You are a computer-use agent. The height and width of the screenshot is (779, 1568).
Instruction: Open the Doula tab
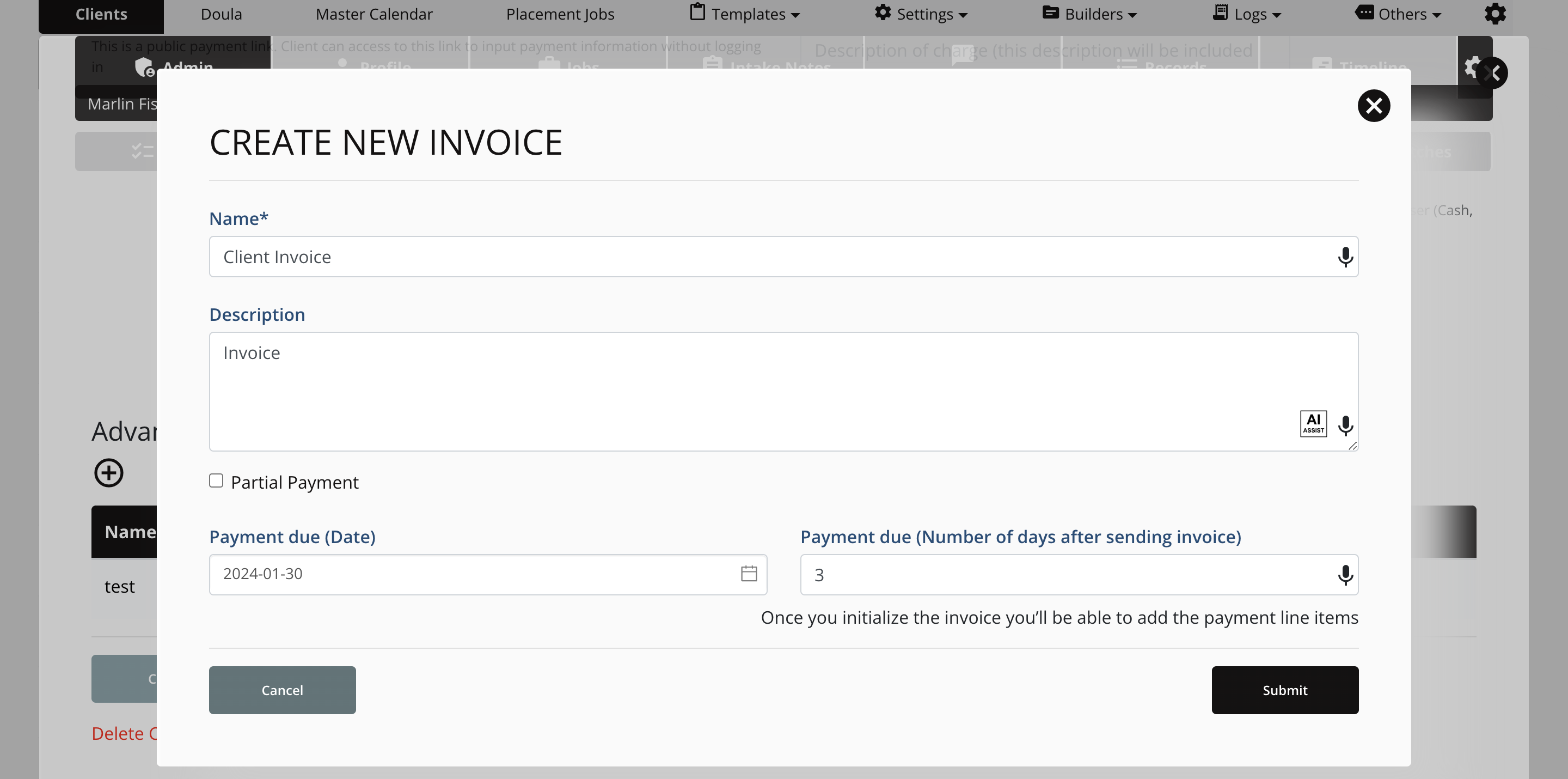pyautogui.click(x=221, y=14)
